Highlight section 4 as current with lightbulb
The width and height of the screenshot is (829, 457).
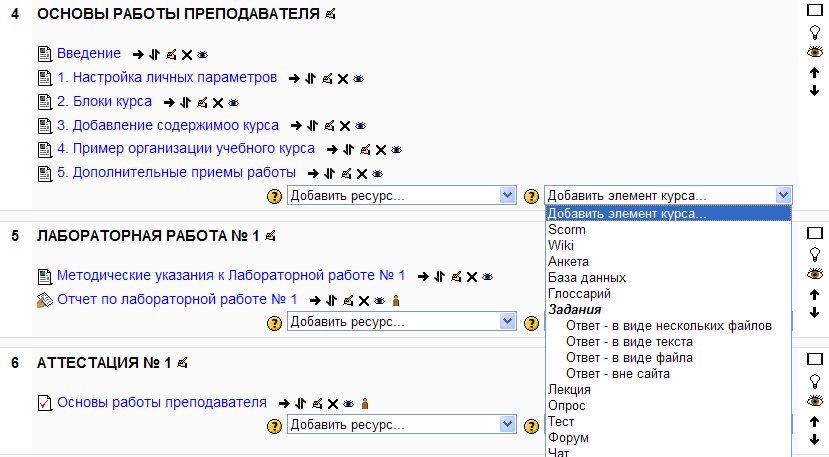815,32
